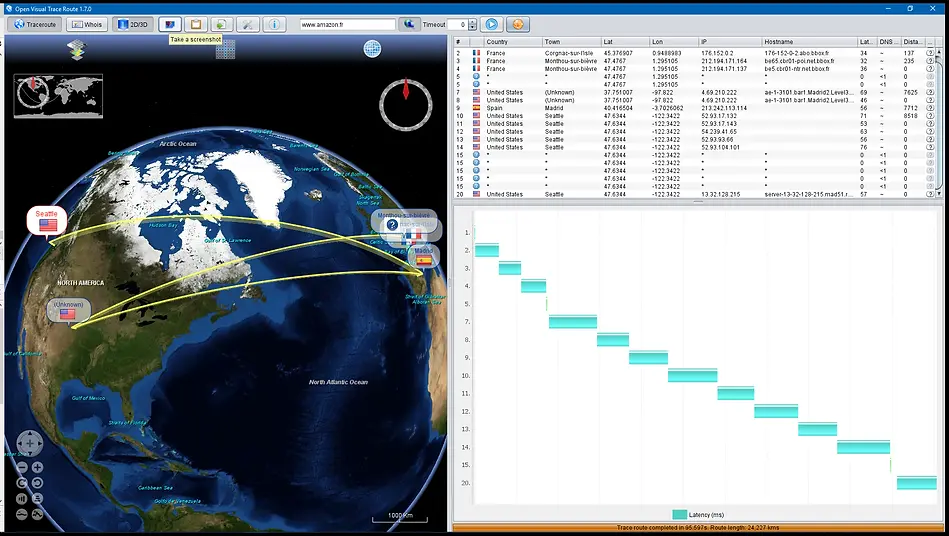Open whois question icon for hop 9 Madrid
The image size is (949, 536).
coord(930,108)
